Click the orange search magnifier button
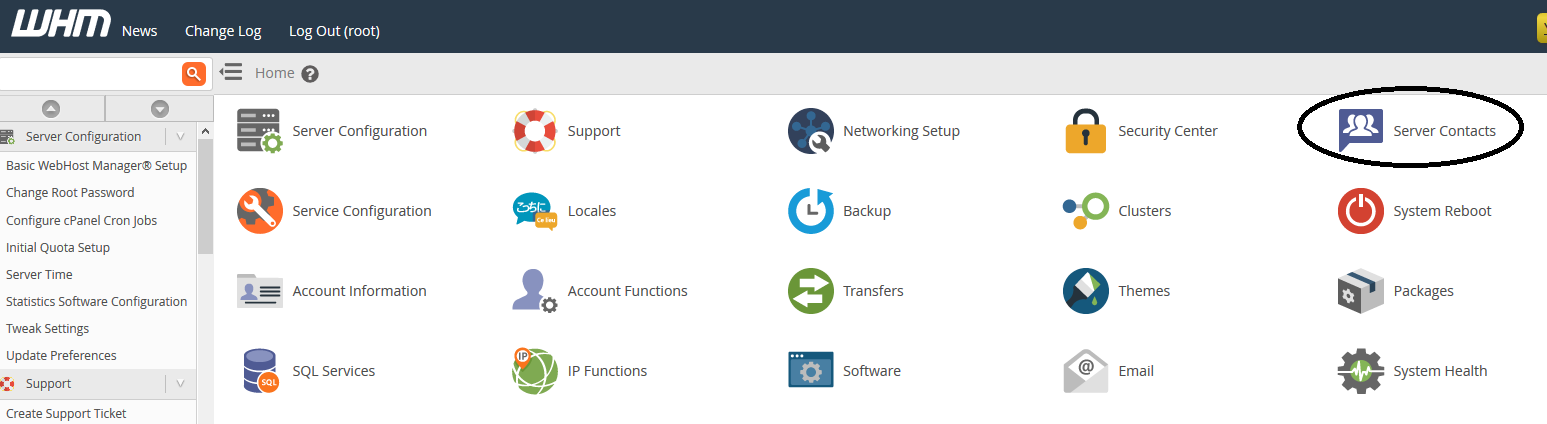This screenshot has width=1547, height=424. (194, 73)
